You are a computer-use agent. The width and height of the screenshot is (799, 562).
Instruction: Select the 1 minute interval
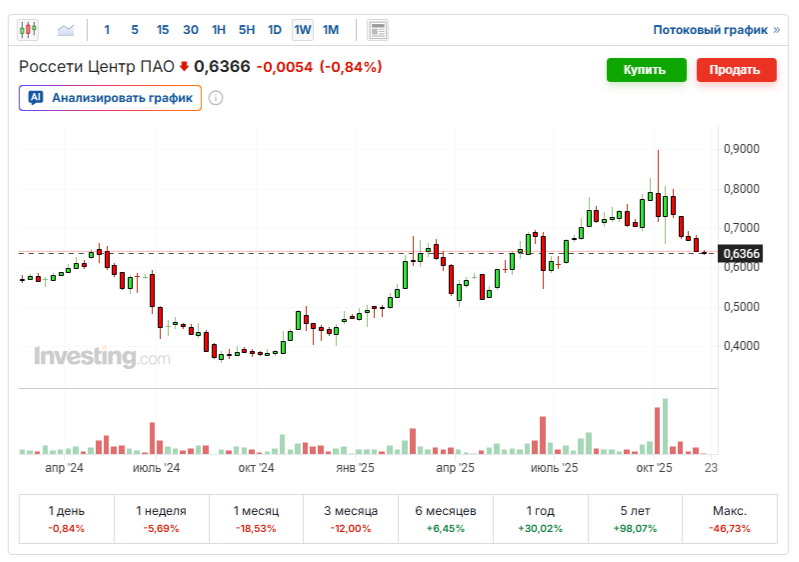click(107, 30)
